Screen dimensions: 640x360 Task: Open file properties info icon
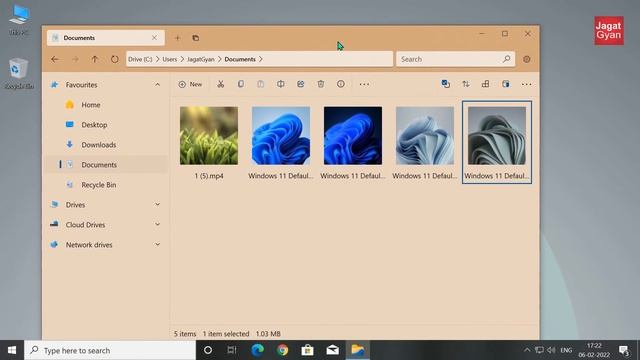[x=340, y=84]
